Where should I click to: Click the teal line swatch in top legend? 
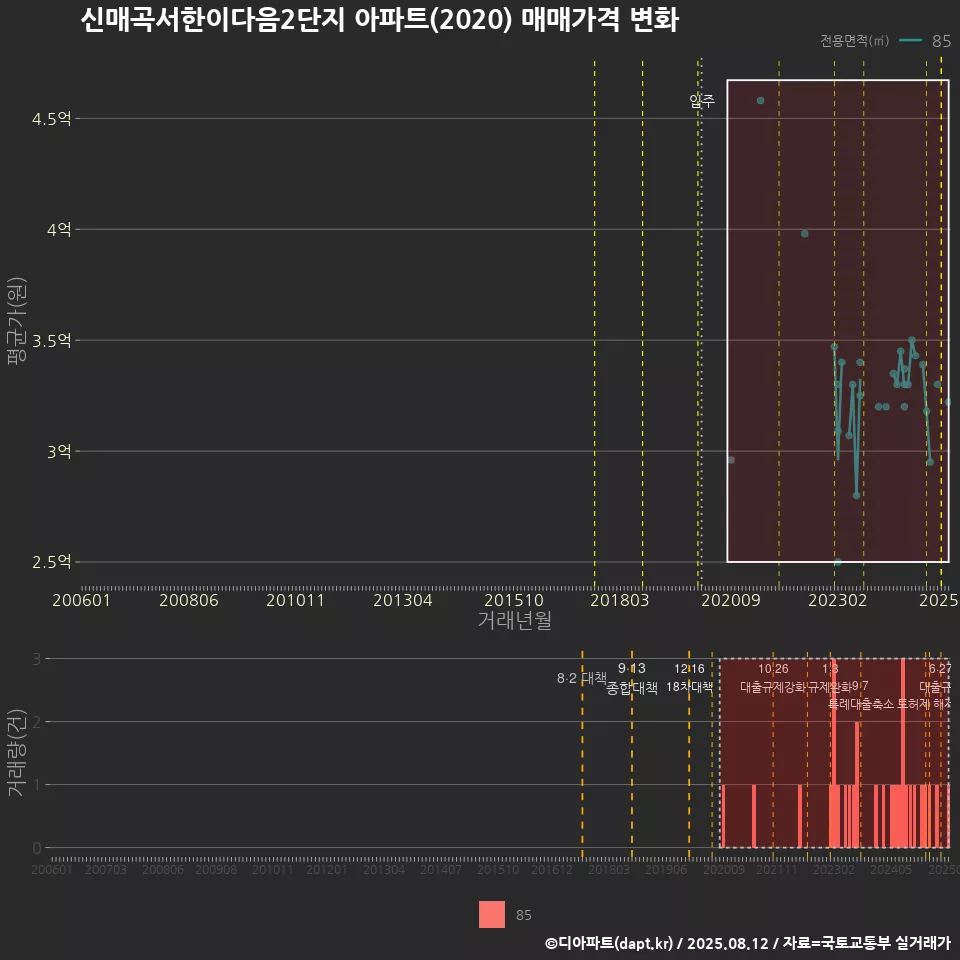tap(910, 41)
